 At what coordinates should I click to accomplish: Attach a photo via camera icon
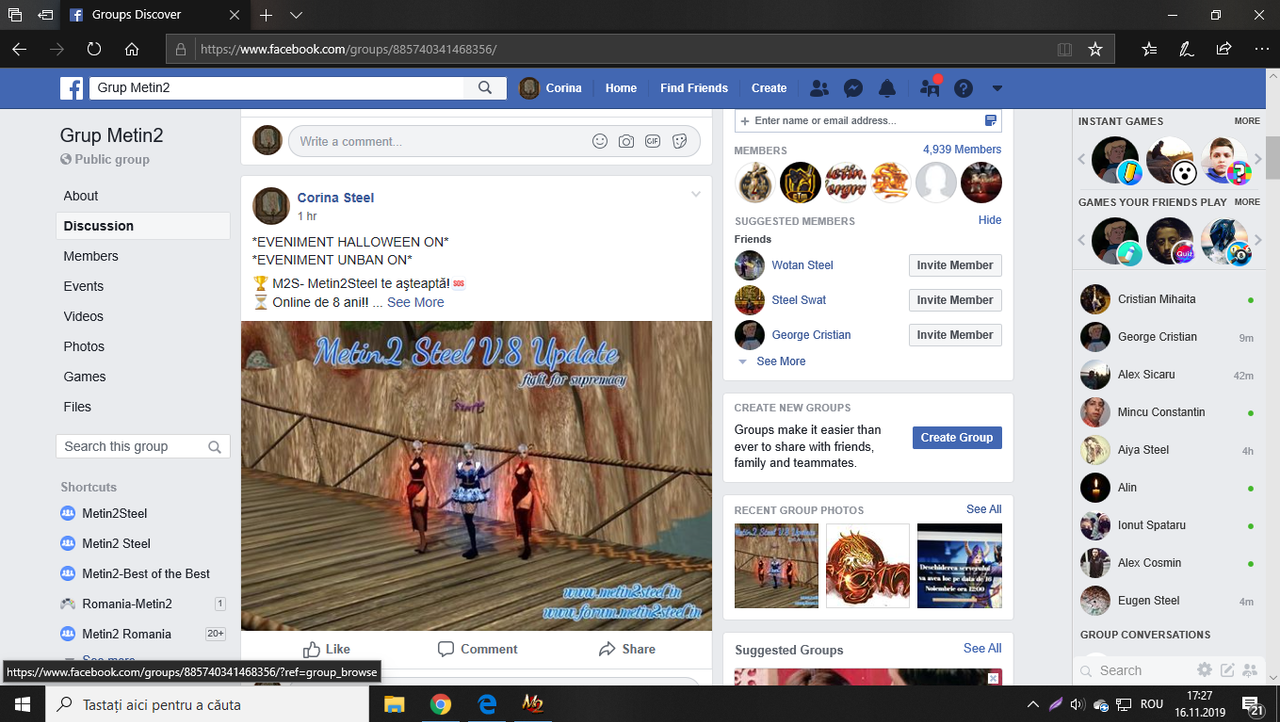pyautogui.click(x=626, y=141)
